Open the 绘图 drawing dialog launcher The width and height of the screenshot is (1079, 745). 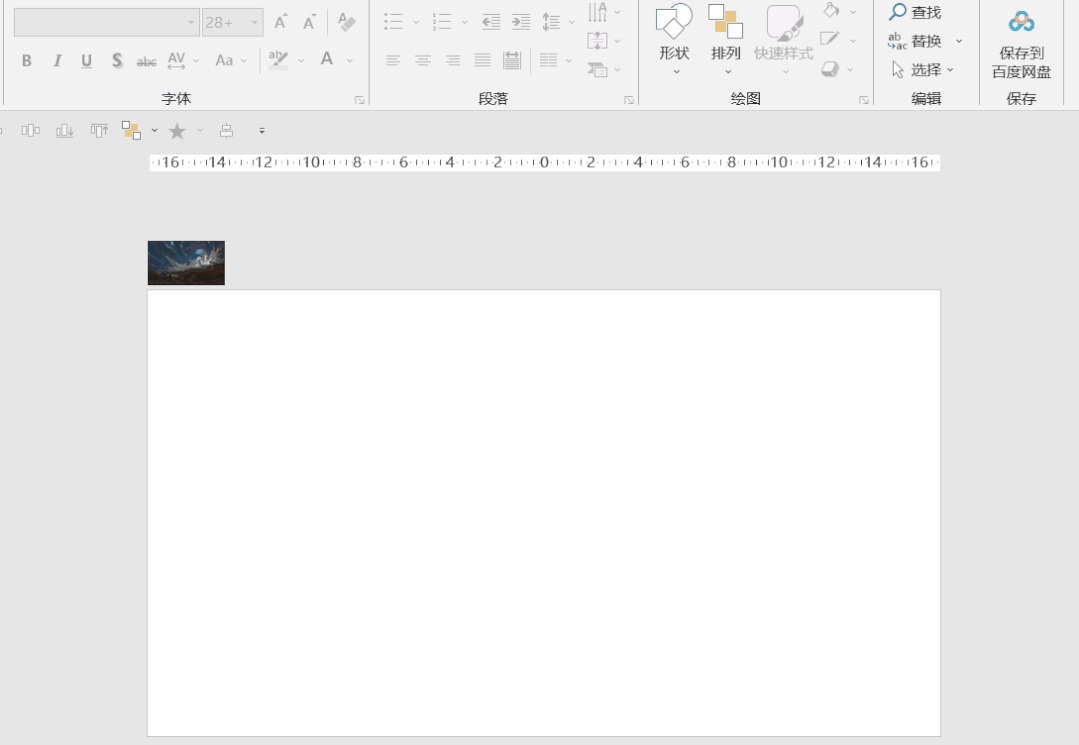(864, 100)
